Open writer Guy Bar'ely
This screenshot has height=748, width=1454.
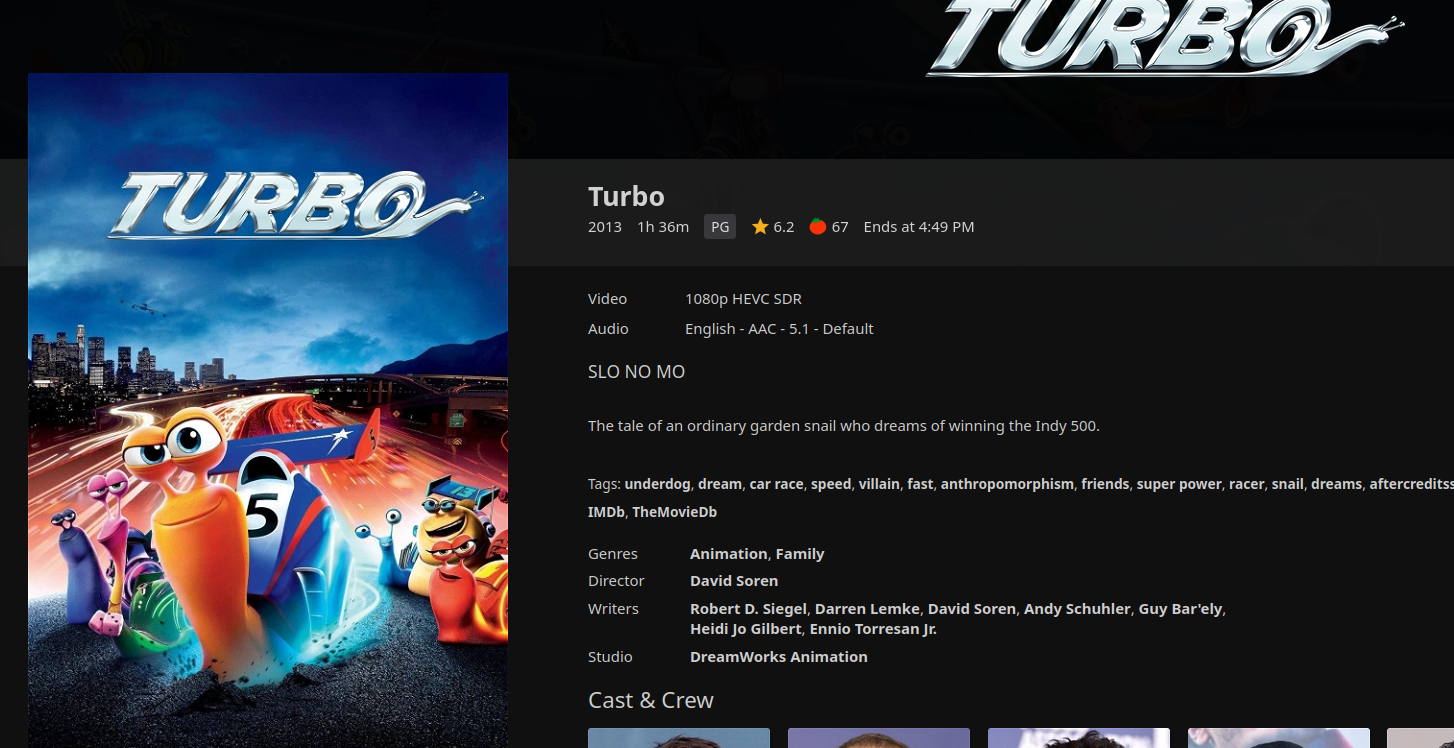click(x=1180, y=609)
